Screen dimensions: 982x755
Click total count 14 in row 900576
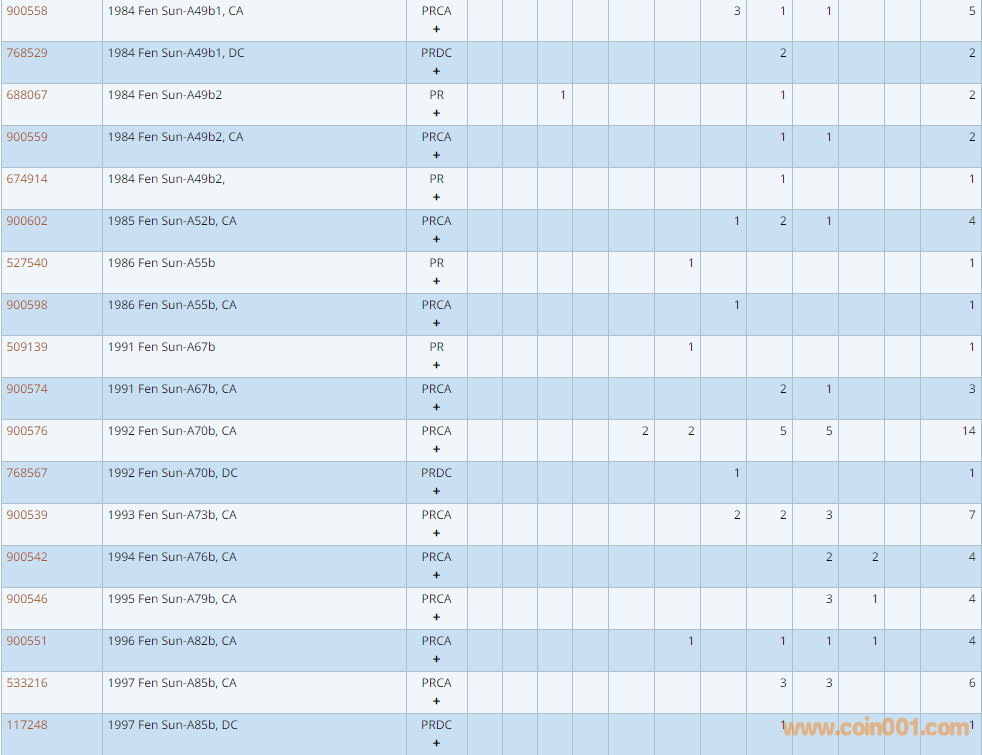point(968,431)
